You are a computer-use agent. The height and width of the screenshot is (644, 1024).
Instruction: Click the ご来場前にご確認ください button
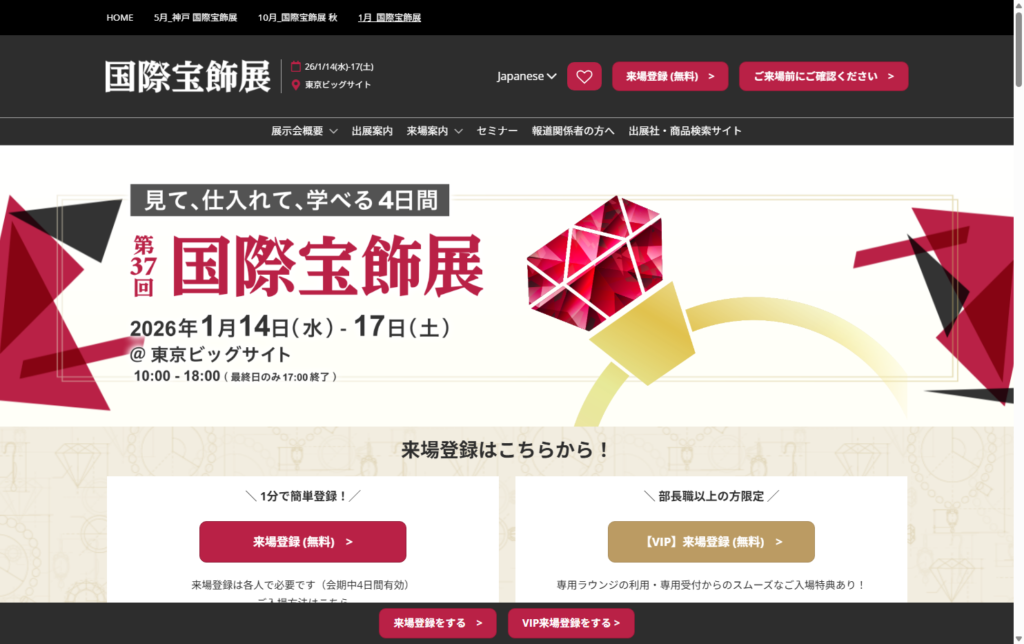pyautogui.click(x=824, y=76)
